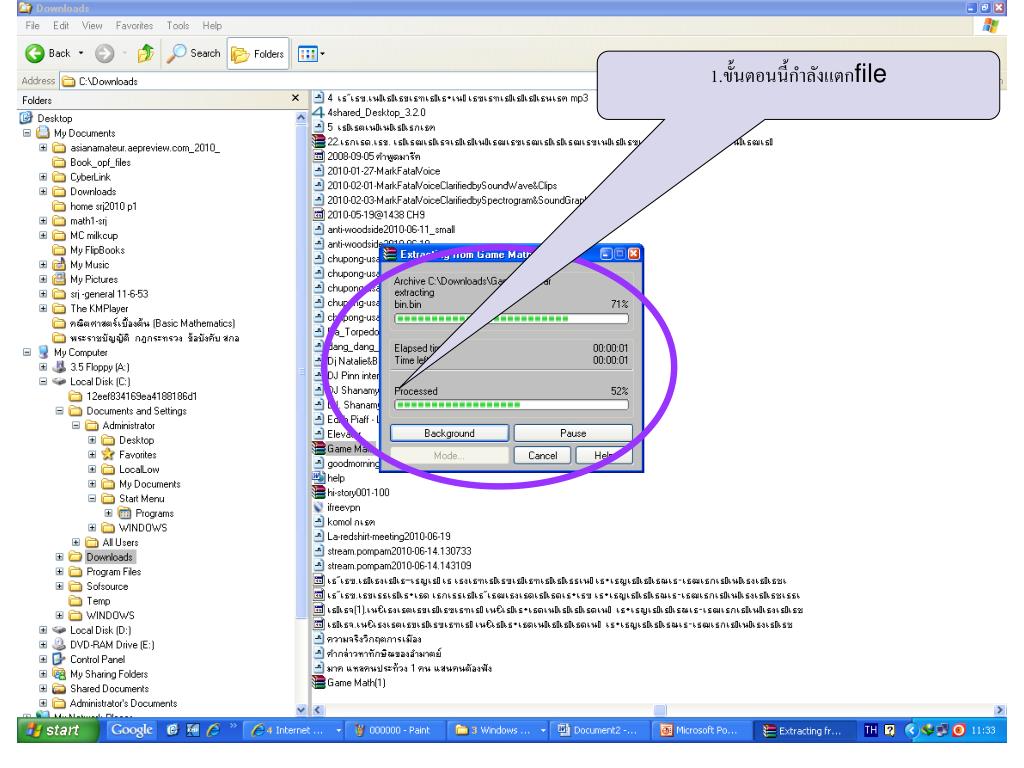Select the Sofsource folder
This screenshot has height=768, width=1024.
(107, 586)
